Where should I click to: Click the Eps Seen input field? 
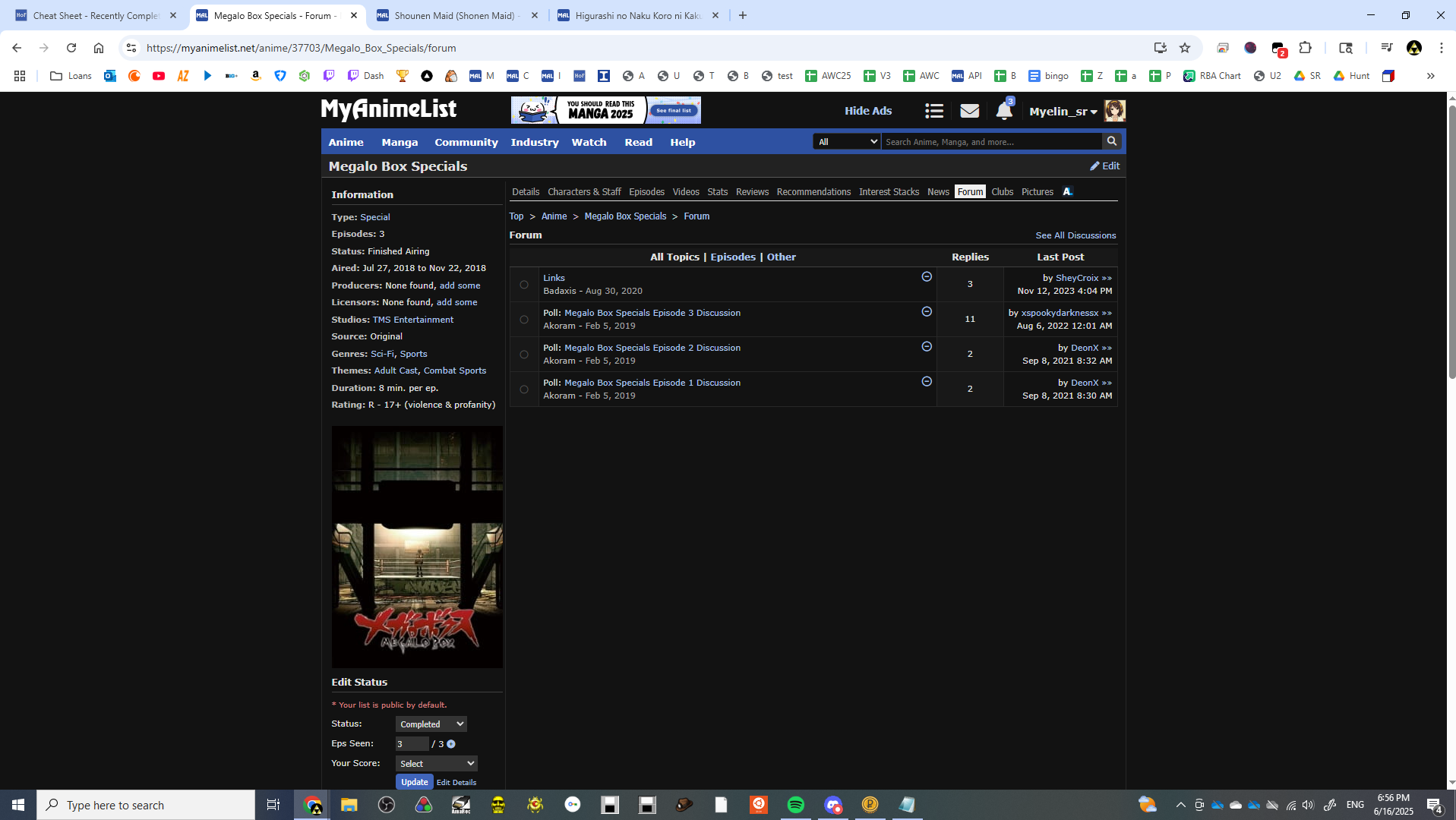pos(412,744)
